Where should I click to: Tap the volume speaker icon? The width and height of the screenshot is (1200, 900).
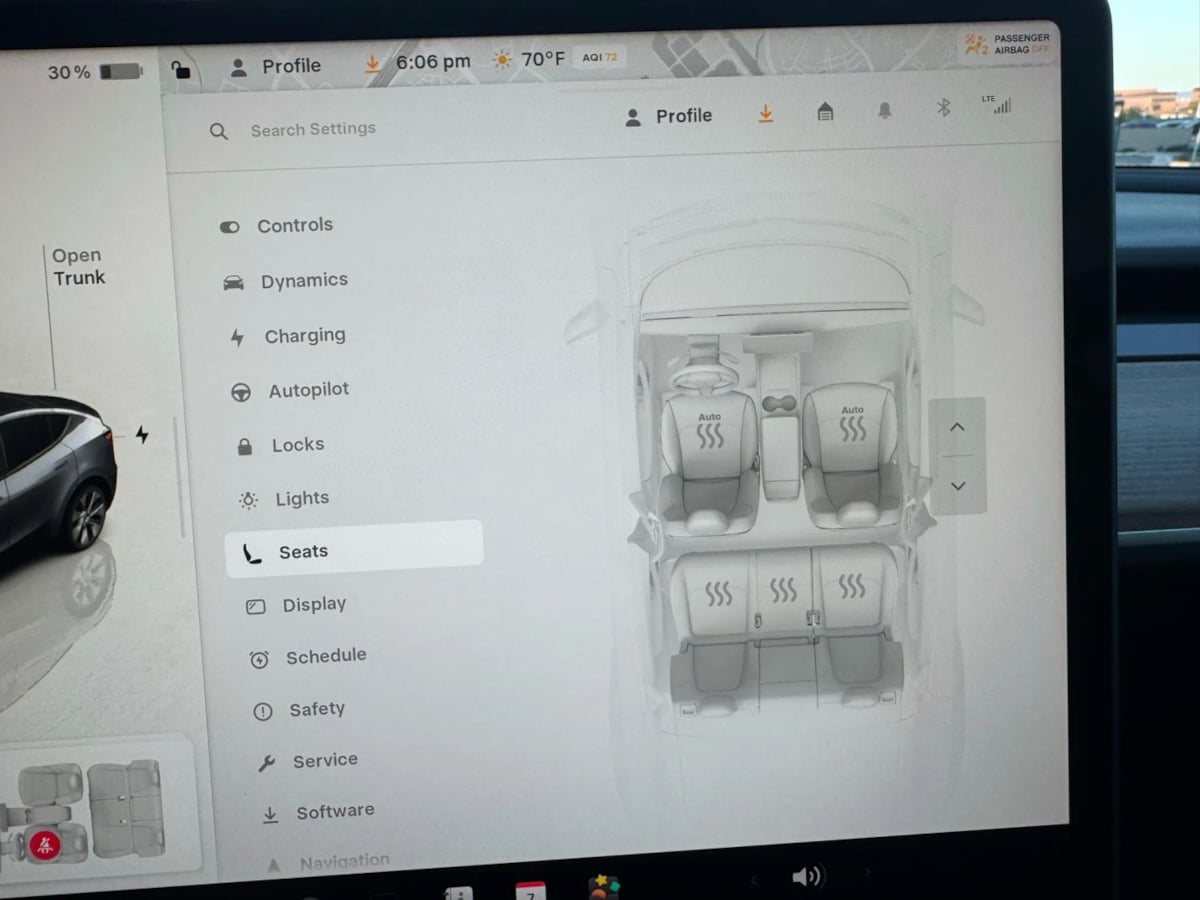point(805,877)
